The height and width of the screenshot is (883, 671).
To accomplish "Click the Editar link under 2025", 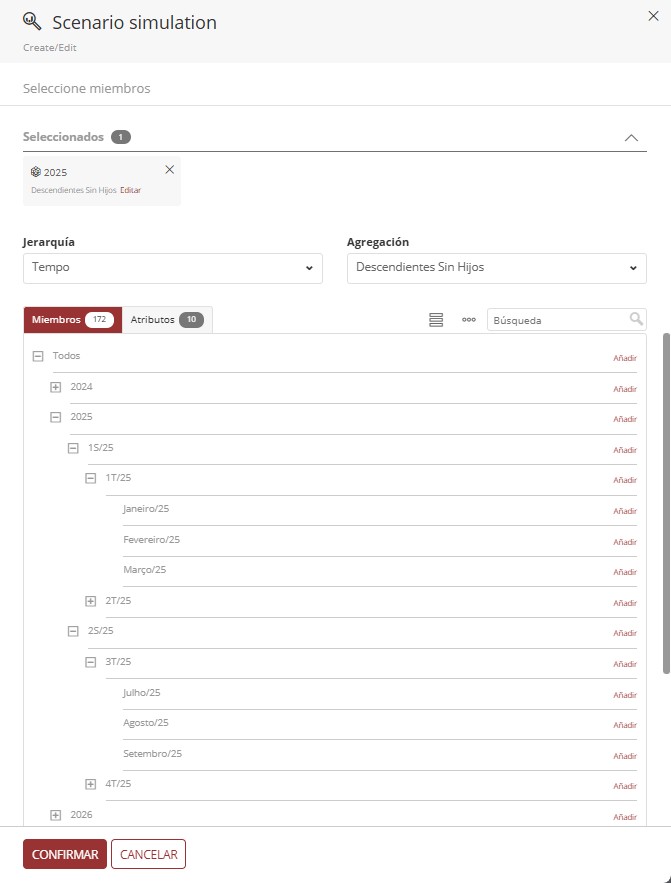I will tap(129, 189).
